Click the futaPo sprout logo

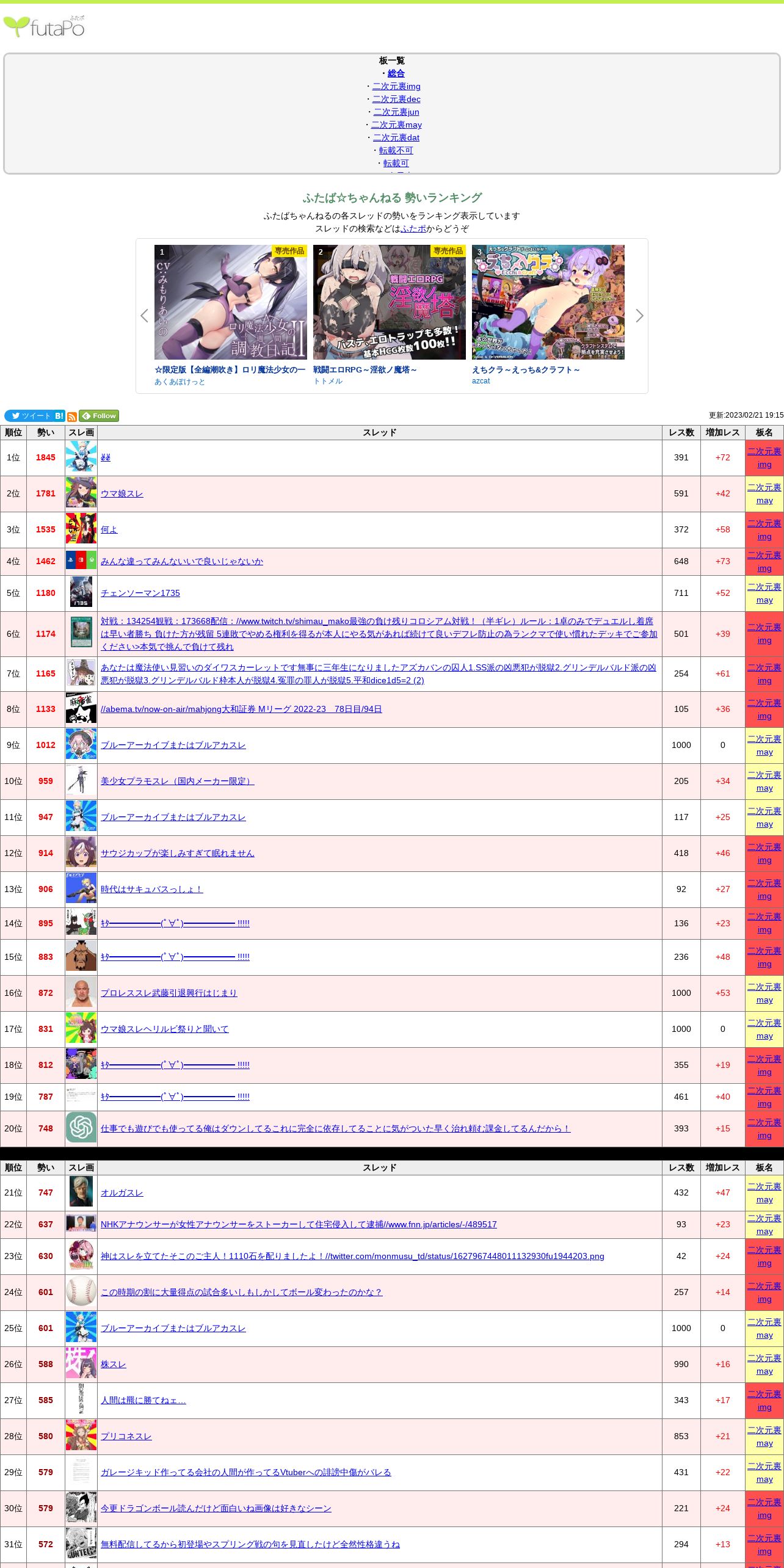pyautogui.click(x=44, y=27)
